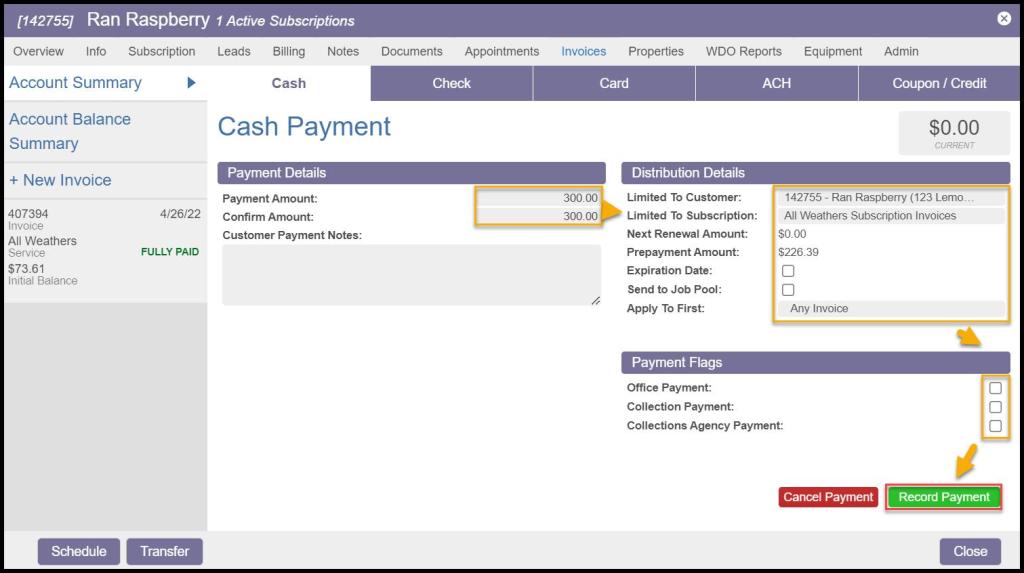Enable the Send to Job Pool checkbox
Image resolution: width=1024 pixels, height=573 pixels.
click(x=788, y=290)
